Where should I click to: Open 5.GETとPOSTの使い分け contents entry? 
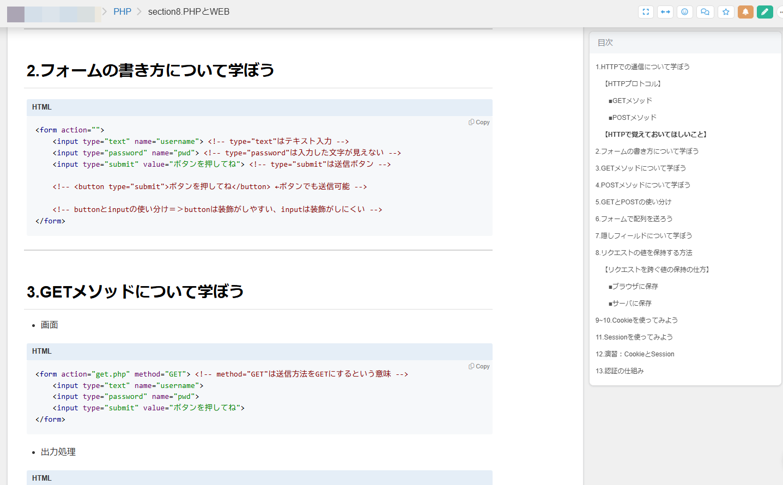tap(633, 202)
